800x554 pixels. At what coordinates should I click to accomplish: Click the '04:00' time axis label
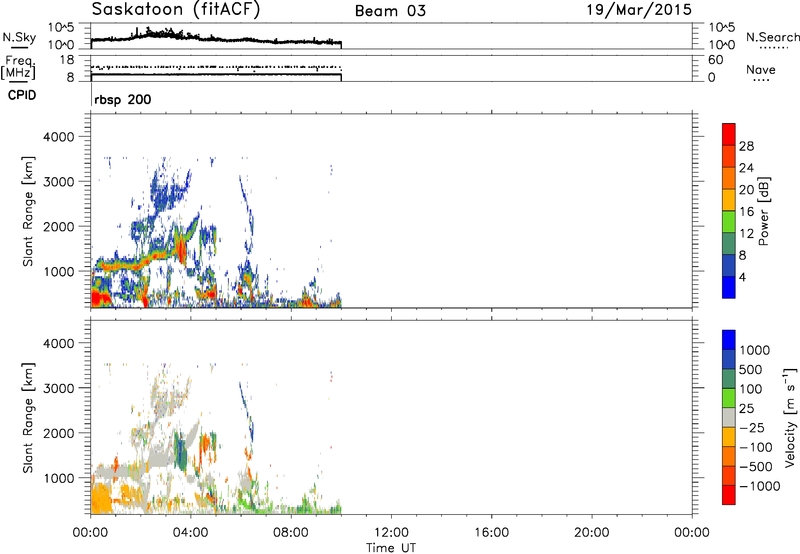pyautogui.click(x=191, y=533)
